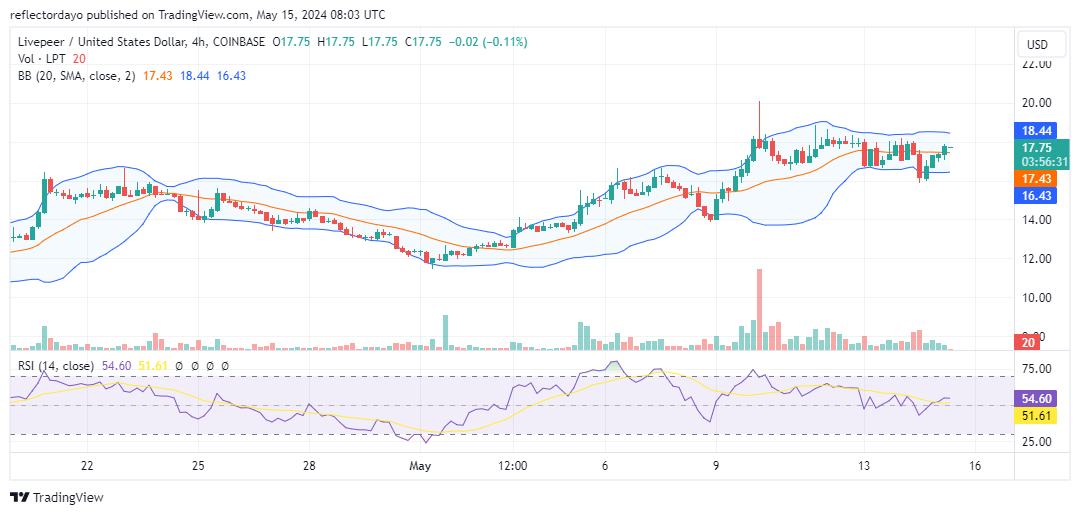Click the 18.44 upper band price tag
The height and width of the screenshot is (515, 1080).
point(1037,129)
